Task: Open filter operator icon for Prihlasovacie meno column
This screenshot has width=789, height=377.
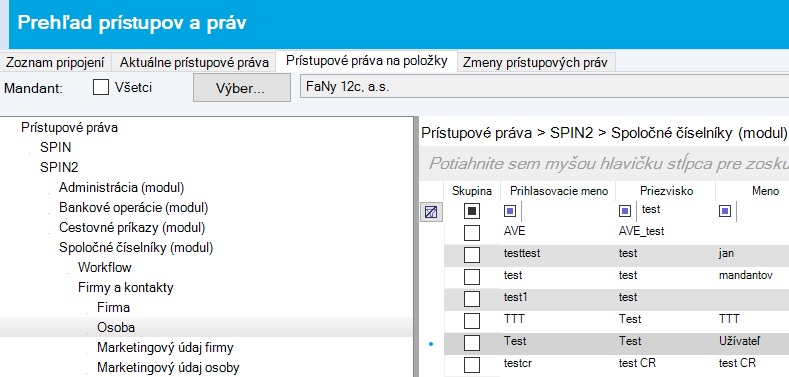Action: [x=509, y=211]
